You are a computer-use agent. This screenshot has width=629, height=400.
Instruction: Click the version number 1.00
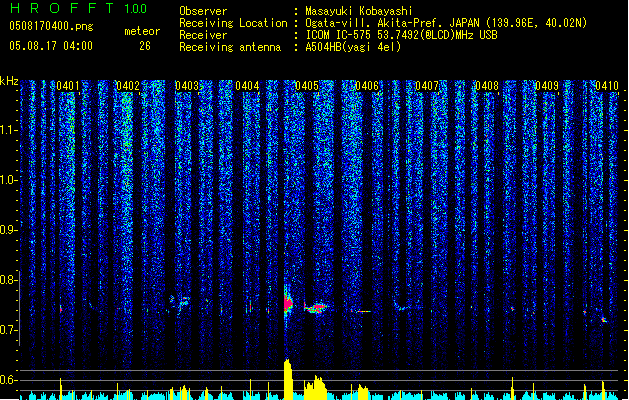(x=135, y=9)
